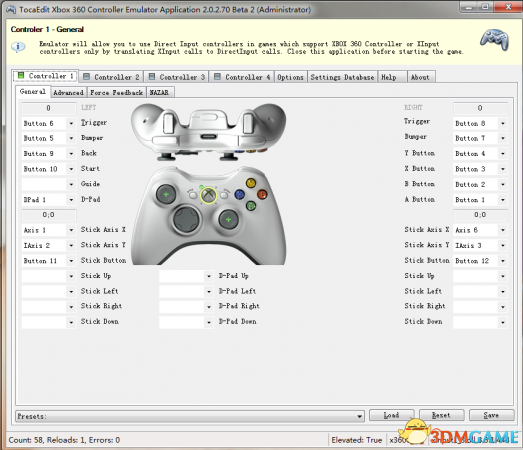Switch to the Advanced sub-tab
This screenshot has width=523, height=450.
(x=68, y=92)
